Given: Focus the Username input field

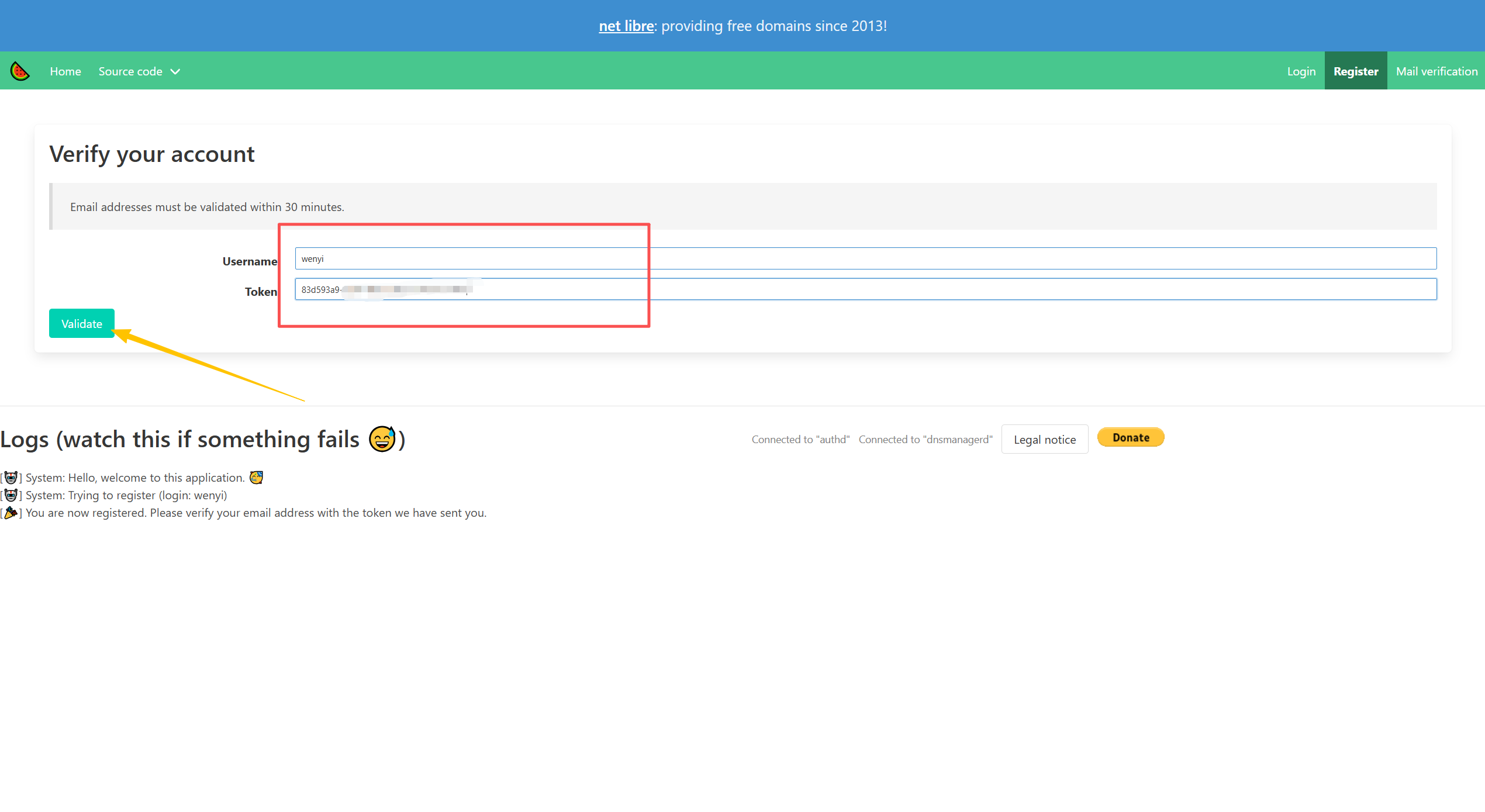Looking at the screenshot, I should pyautogui.click(x=865, y=258).
